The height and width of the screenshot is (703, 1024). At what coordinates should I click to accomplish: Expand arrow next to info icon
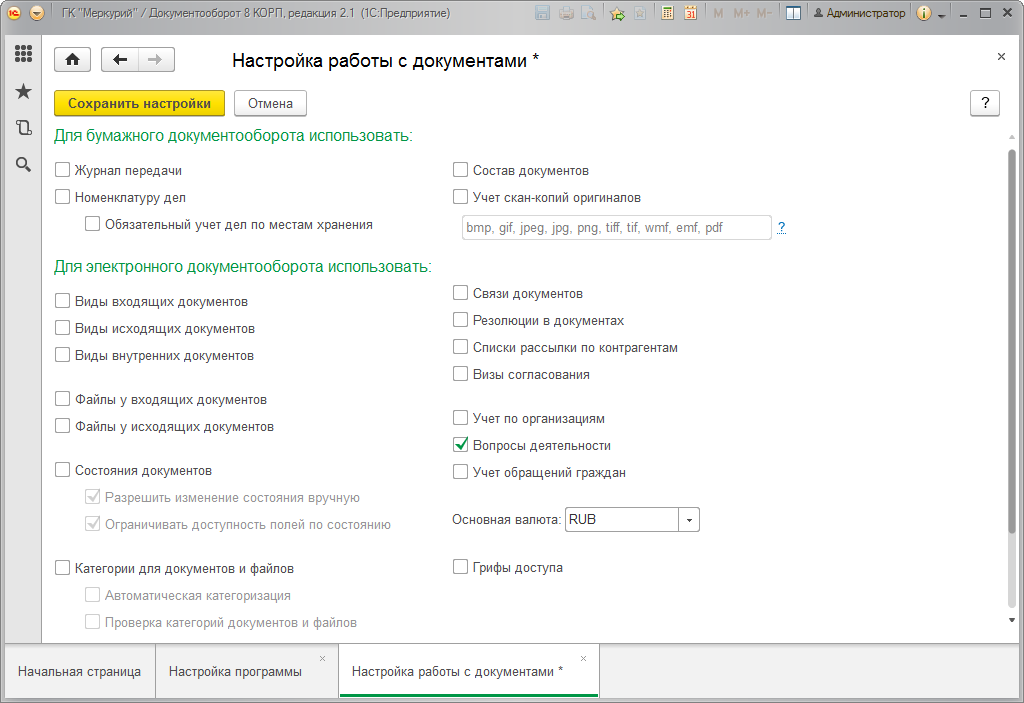tap(942, 15)
